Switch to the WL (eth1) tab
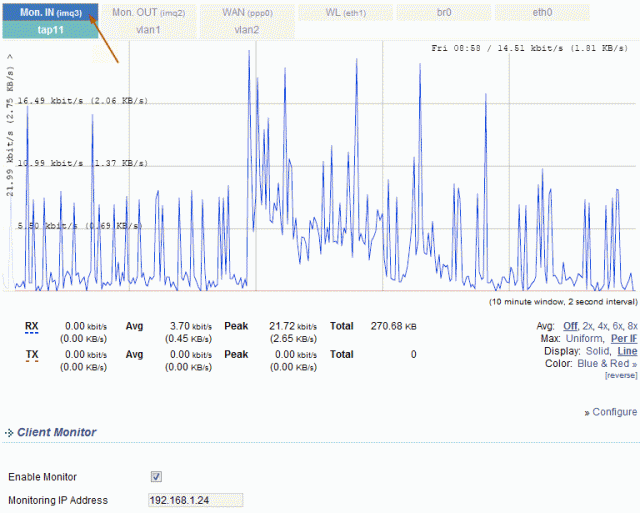Screen dimensions: 640x513 click(345, 13)
